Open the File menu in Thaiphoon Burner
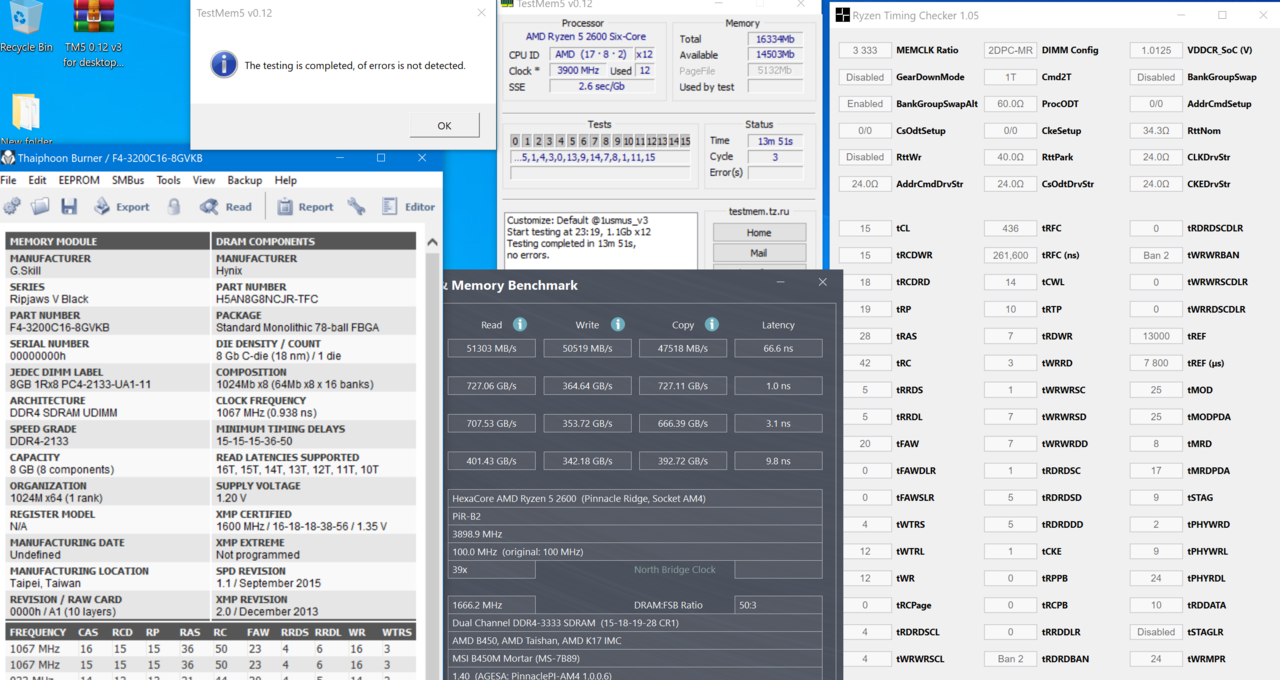Viewport: 1280px width, 680px height. 9,180
